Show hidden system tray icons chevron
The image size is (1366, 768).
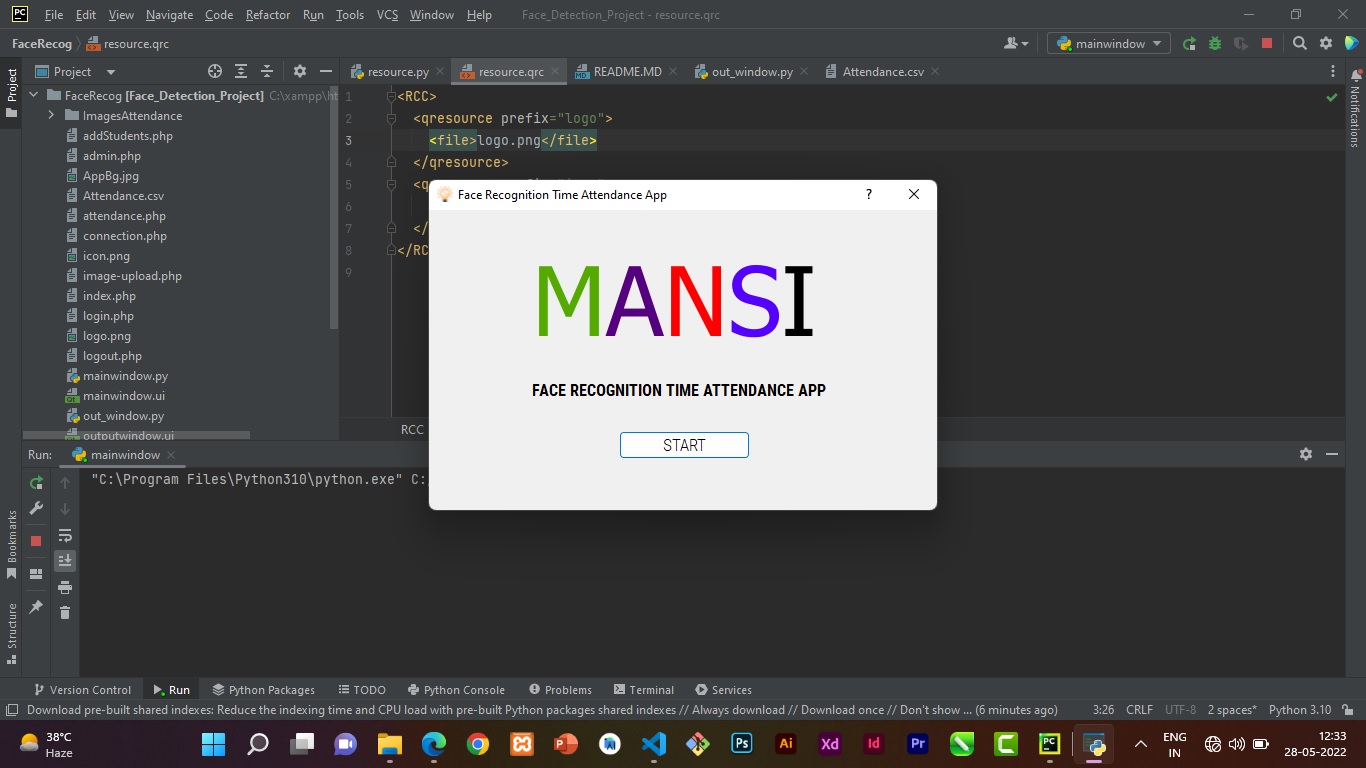1140,744
